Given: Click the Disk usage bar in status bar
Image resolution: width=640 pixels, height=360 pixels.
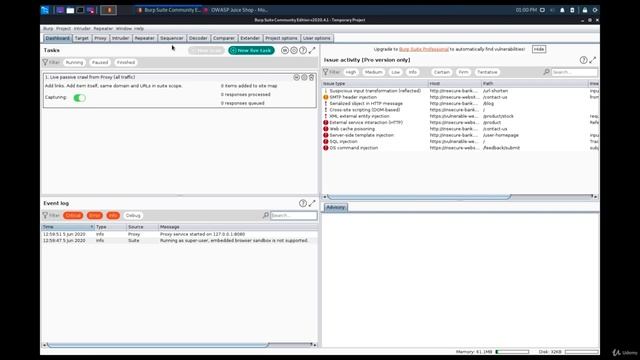Looking at the screenshot, I should (x=582, y=352).
